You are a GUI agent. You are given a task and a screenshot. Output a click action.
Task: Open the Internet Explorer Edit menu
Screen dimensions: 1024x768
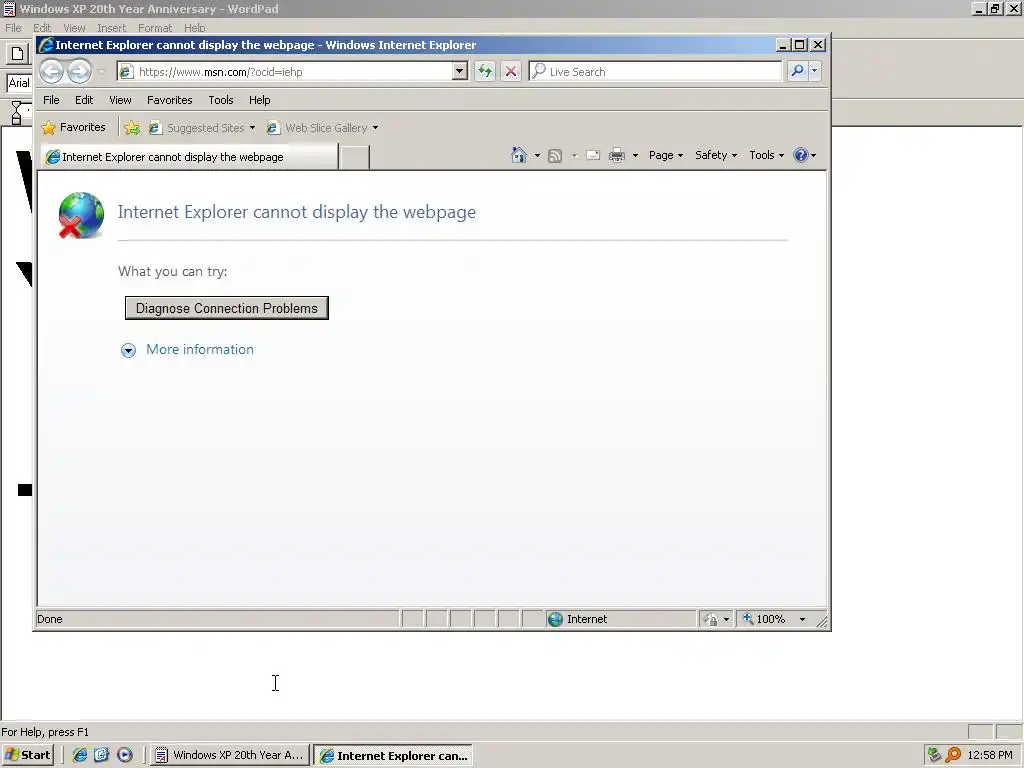84,100
